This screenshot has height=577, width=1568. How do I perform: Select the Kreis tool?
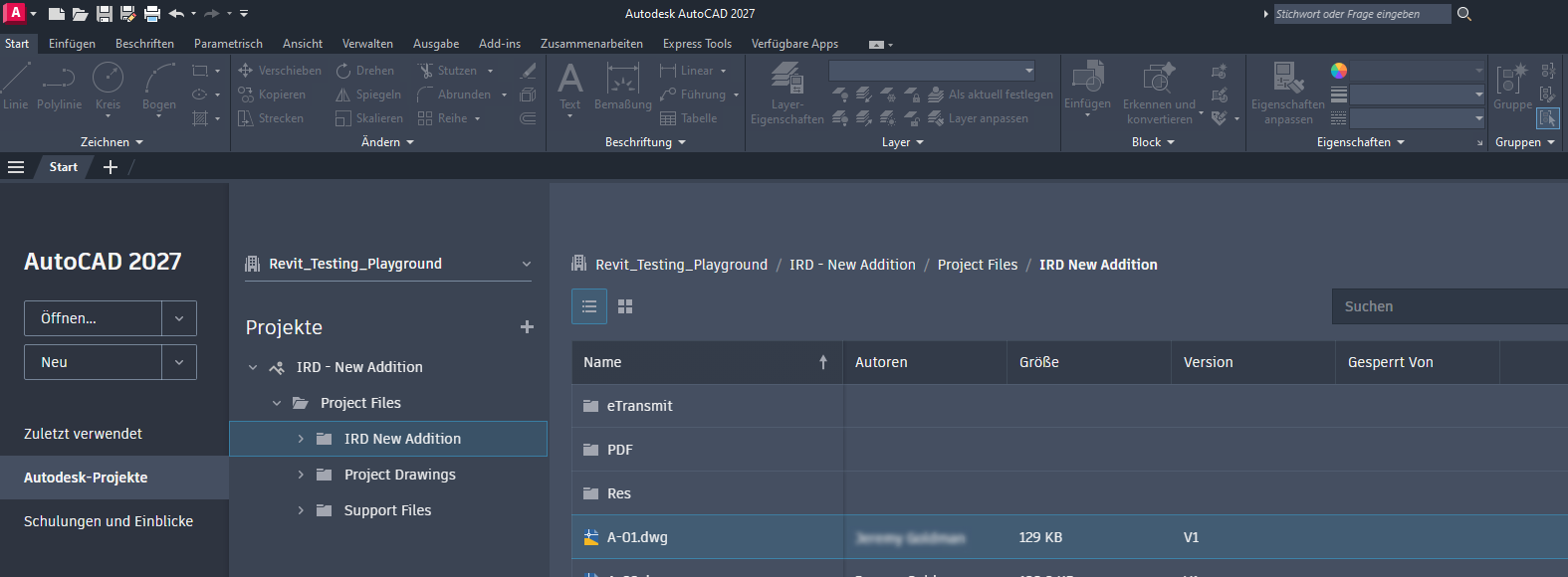pyautogui.click(x=108, y=87)
